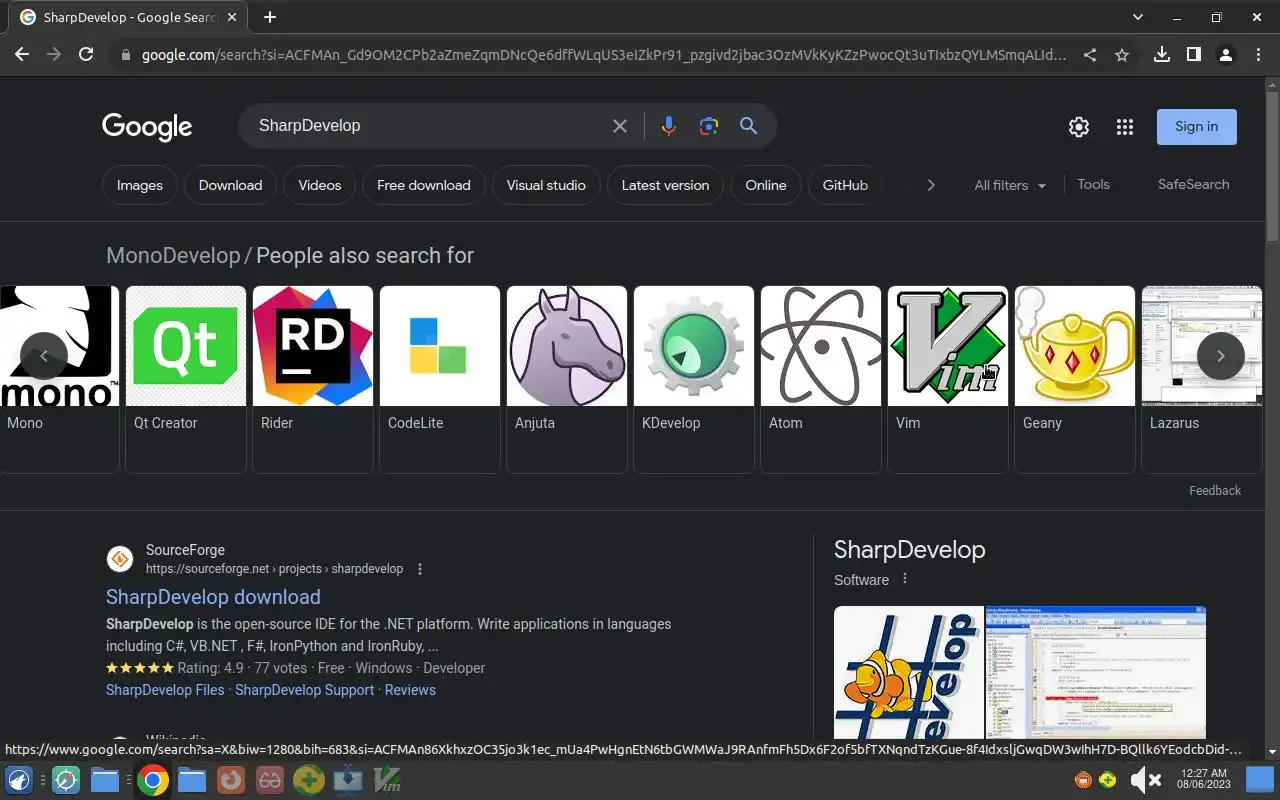Toggle muted volume in system tray
This screenshot has height=800, width=1280.
tap(1145, 780)
